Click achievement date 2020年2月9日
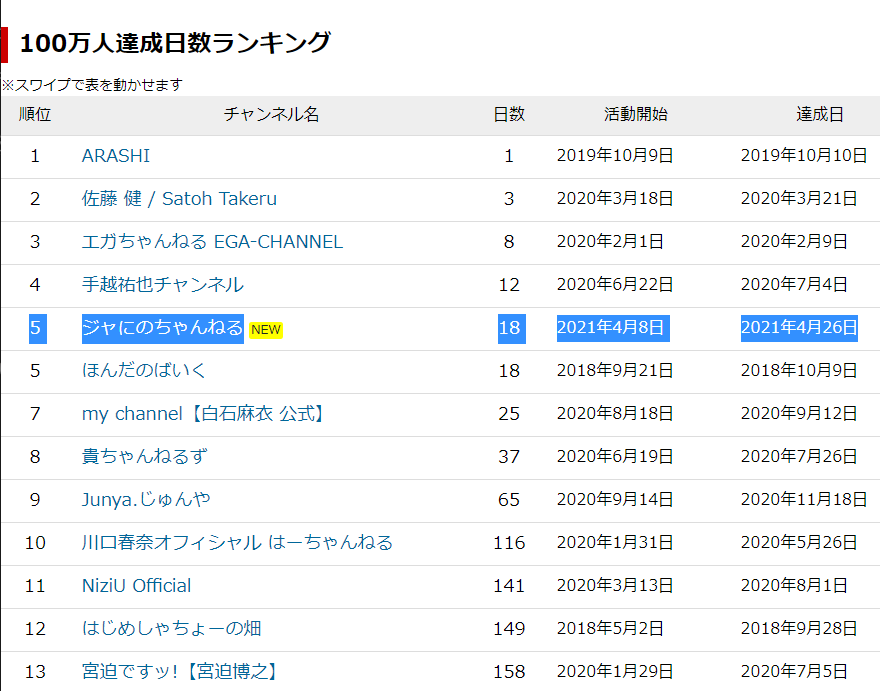This screenshot has height=691, width=880. coord(794,242)
